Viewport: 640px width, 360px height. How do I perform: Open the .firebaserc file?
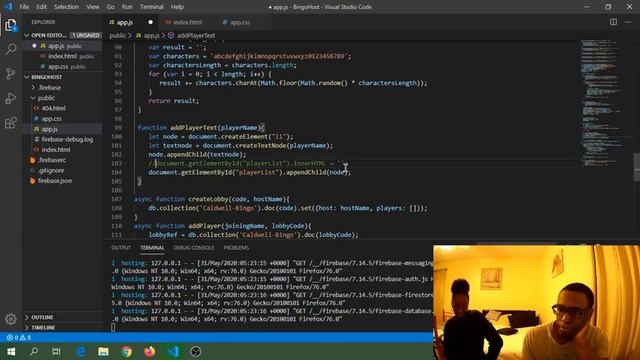point(51,160)
